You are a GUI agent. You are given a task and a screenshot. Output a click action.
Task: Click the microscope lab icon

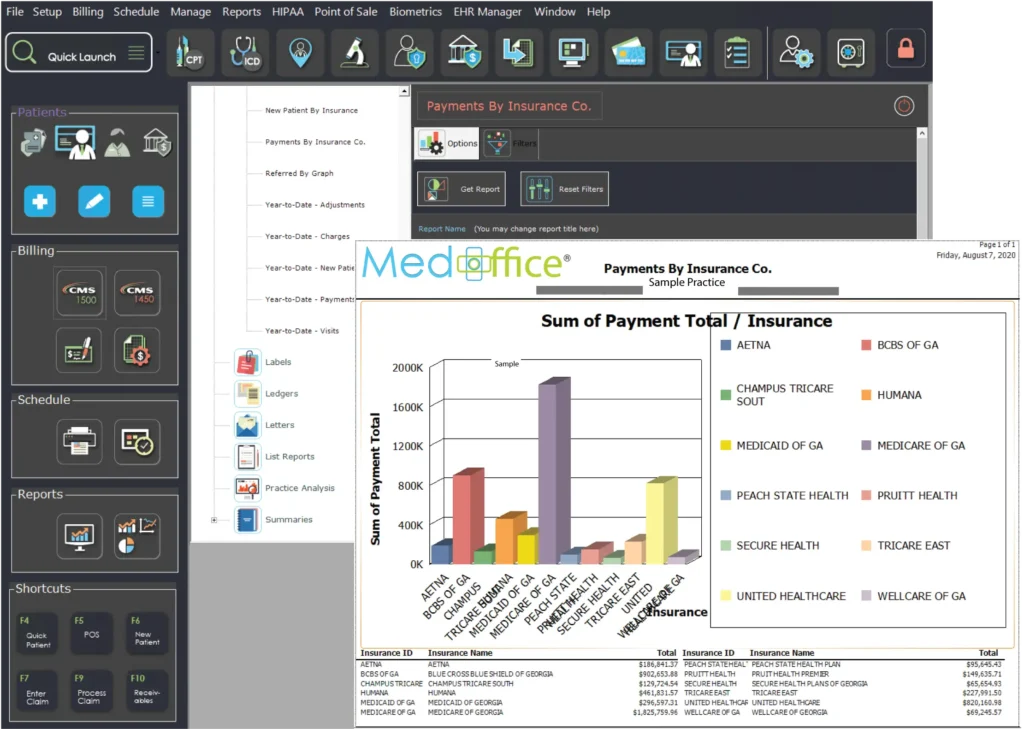click(x=354, y=53)
